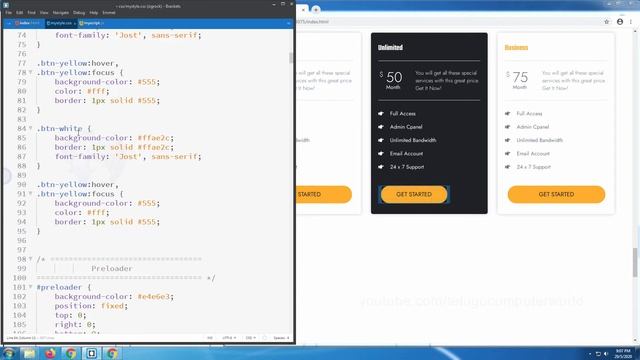The height and width of the screenshot is (360, 640).
Task: Switch to the mystyle.css editor tab
Action: pos(60,23)
